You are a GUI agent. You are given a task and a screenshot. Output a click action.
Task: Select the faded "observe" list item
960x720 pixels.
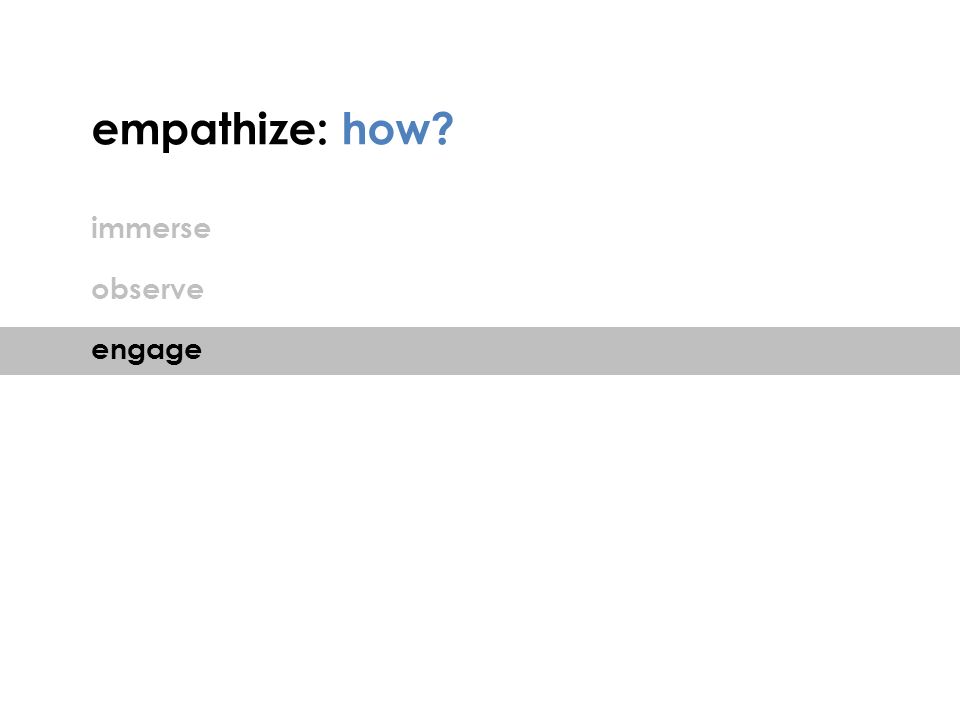[x=148, y=289]
